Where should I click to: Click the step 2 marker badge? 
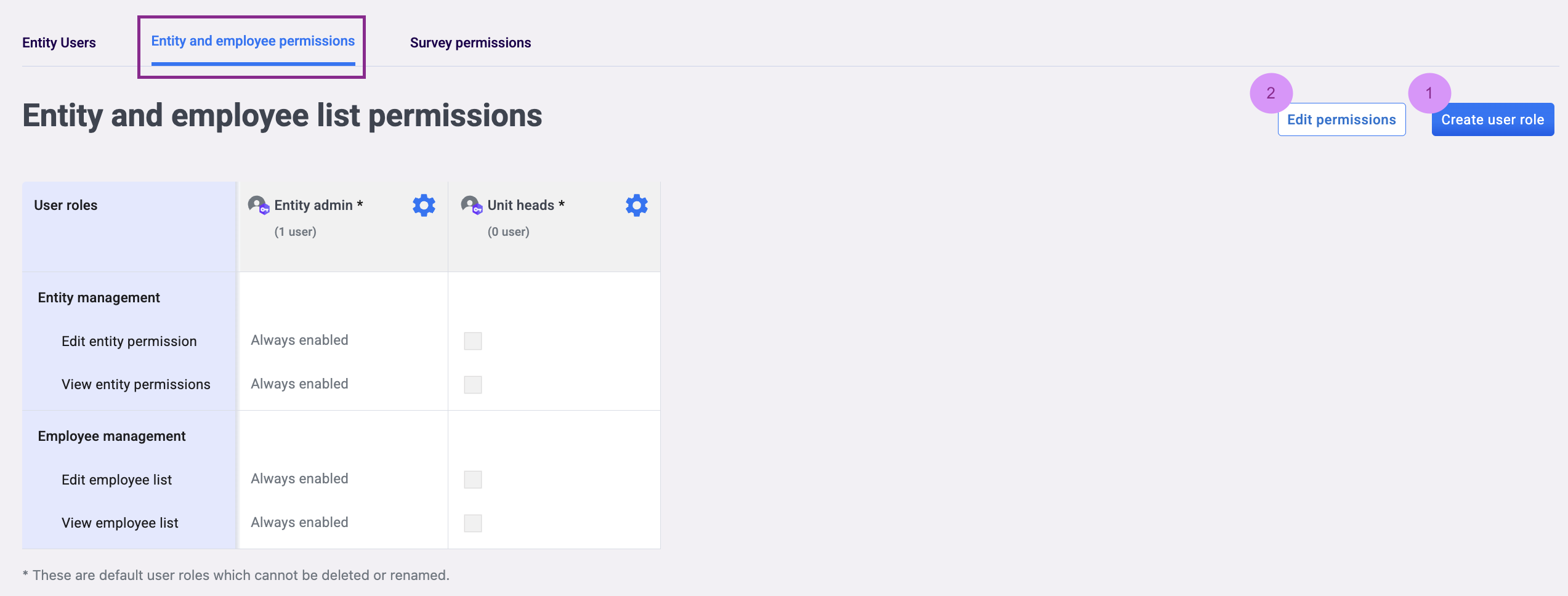pos(1271,93)
